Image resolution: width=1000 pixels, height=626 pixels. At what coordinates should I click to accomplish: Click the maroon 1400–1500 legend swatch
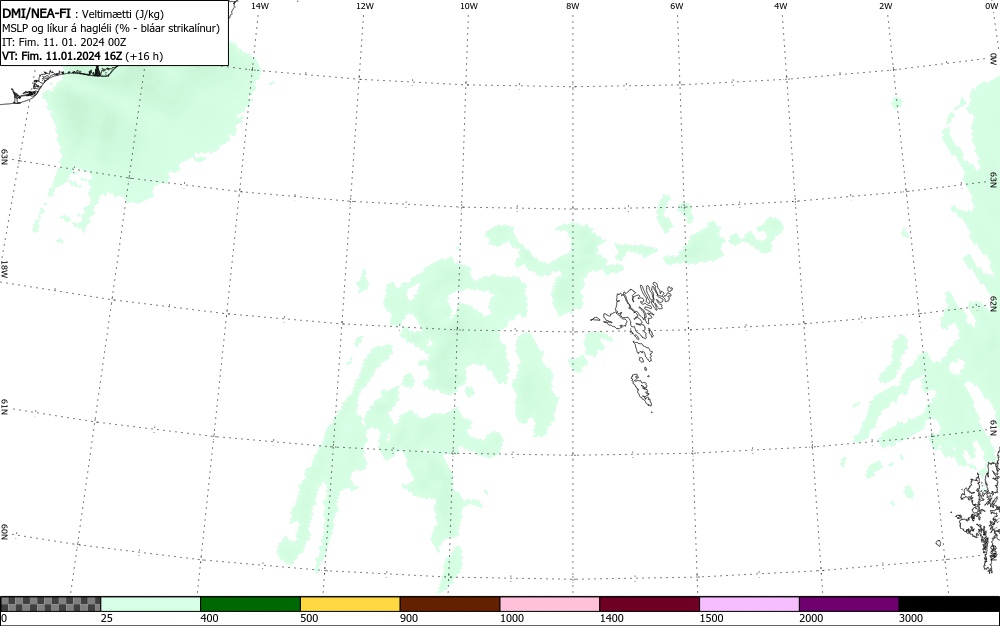649,604
